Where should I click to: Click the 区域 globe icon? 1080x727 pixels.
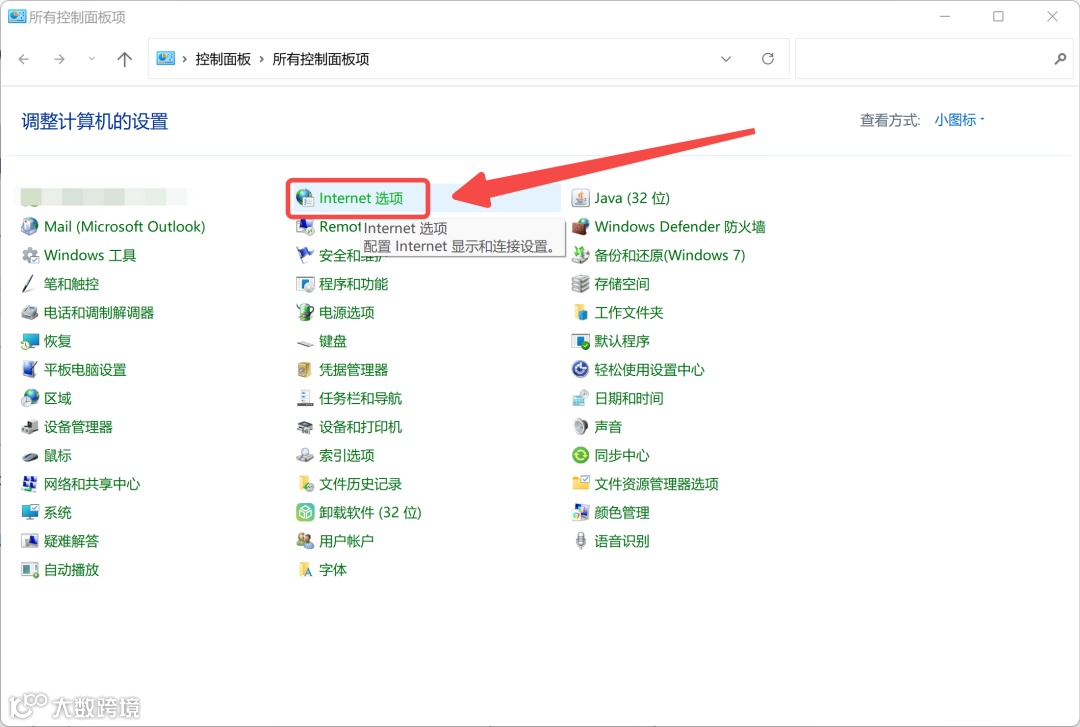[x=30, y=398]
